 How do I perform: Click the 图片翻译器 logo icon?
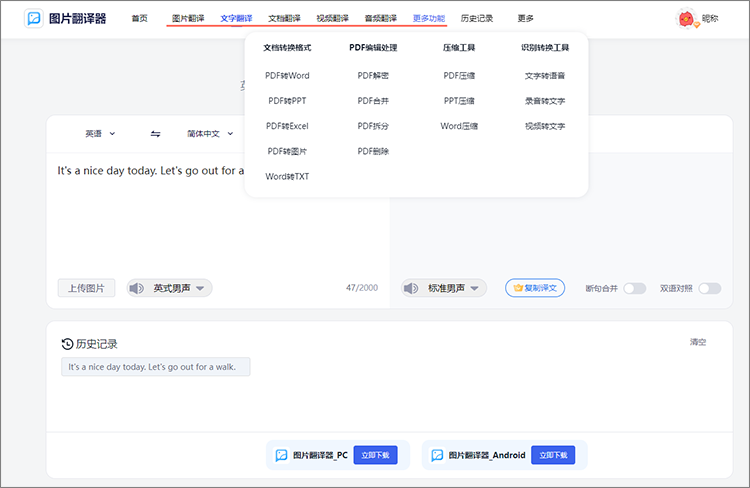[34, 19]
